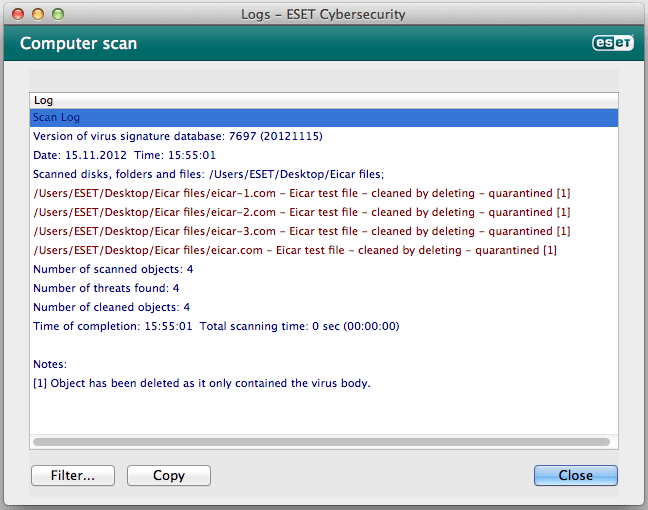Click the yellow minimize window button
This screenshot has height=510, width=648.
(x=38, y=15)
